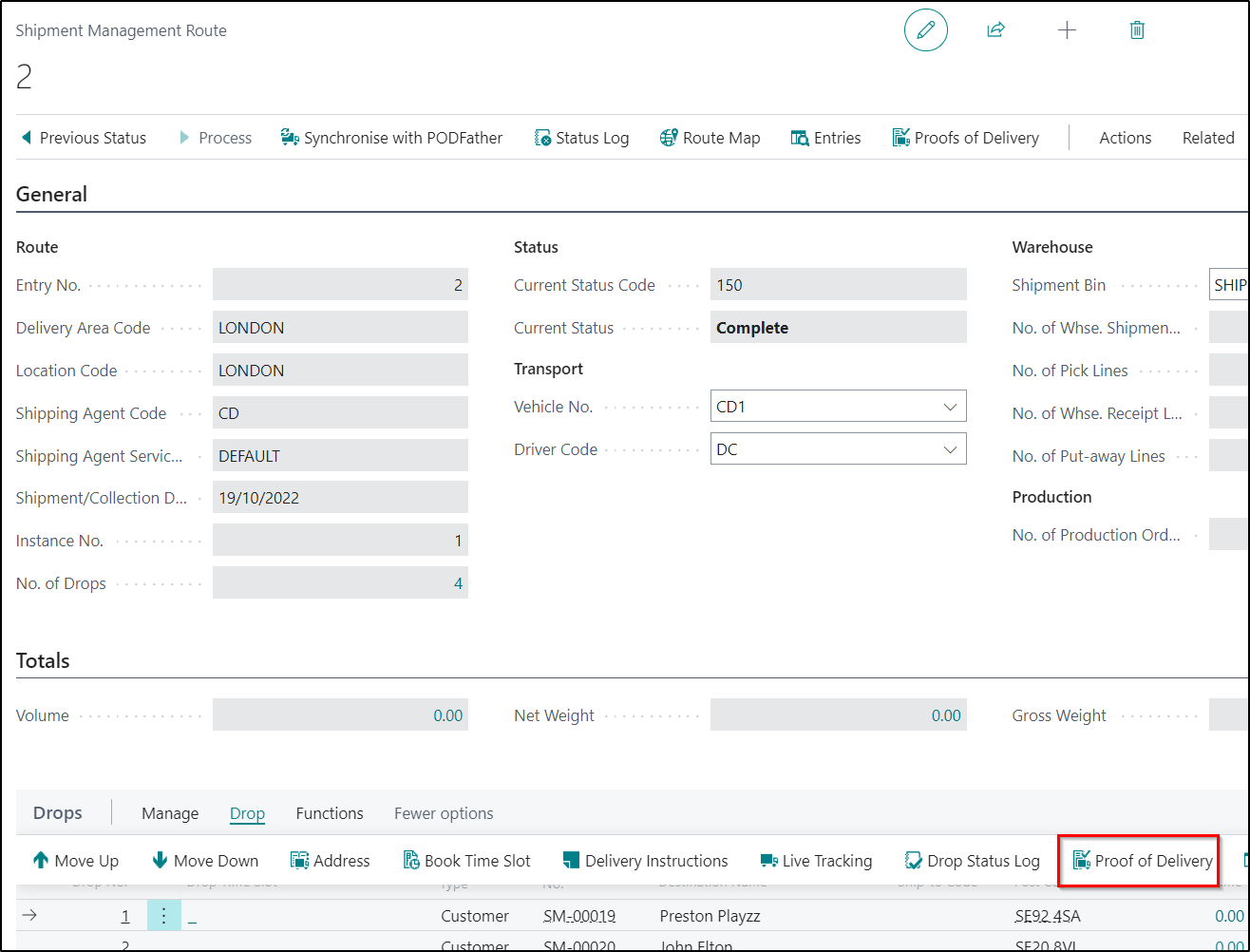Open the Route Map

710,138
